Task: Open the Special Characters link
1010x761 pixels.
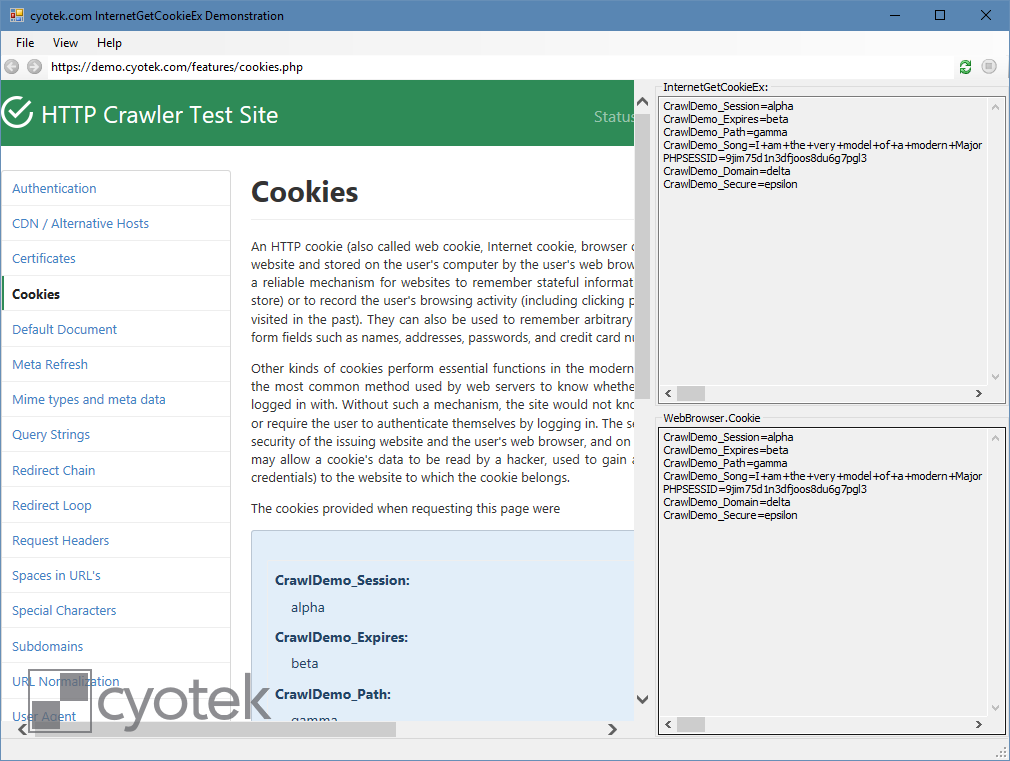Action: (x=64, y=610)
